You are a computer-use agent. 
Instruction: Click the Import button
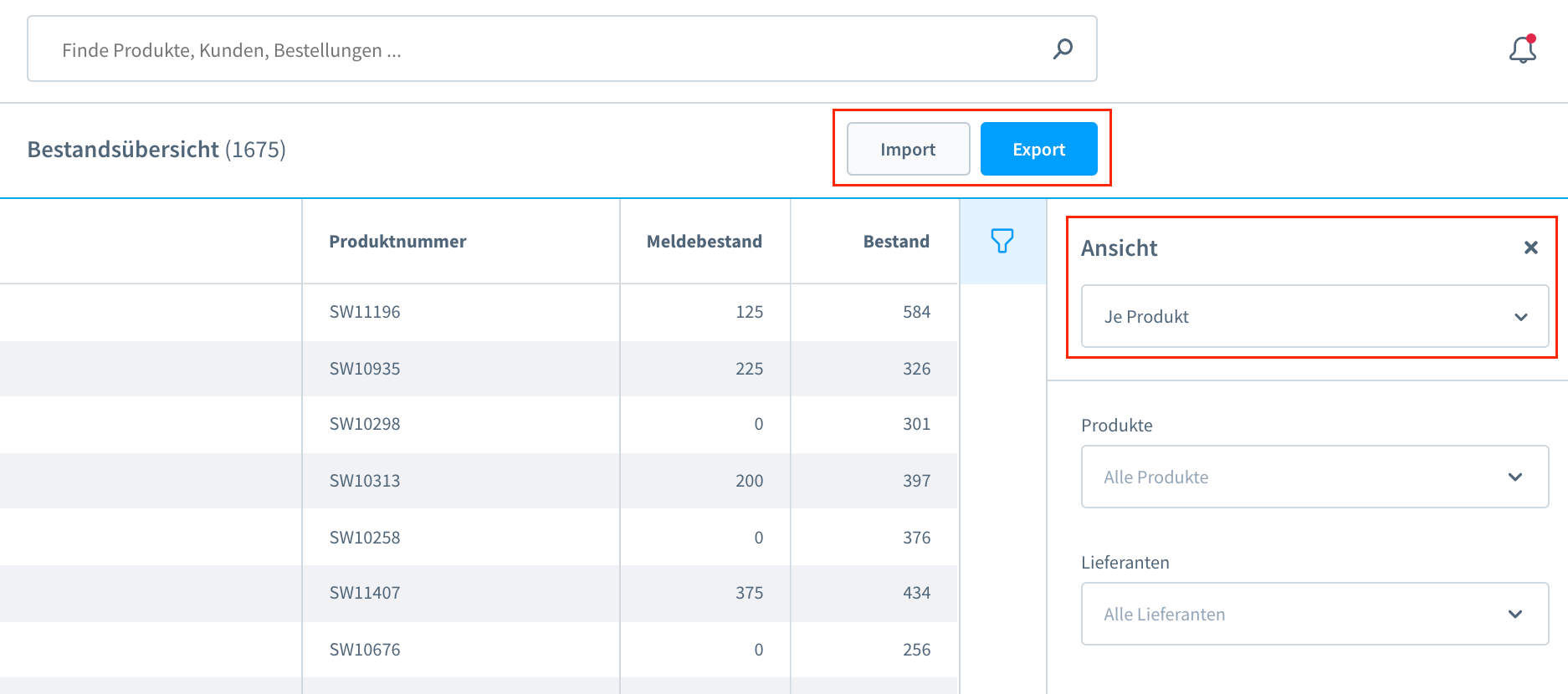click(908, 149)
